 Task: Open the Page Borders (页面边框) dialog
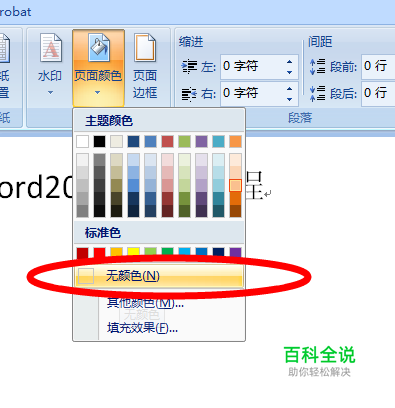tap(145, 67)
